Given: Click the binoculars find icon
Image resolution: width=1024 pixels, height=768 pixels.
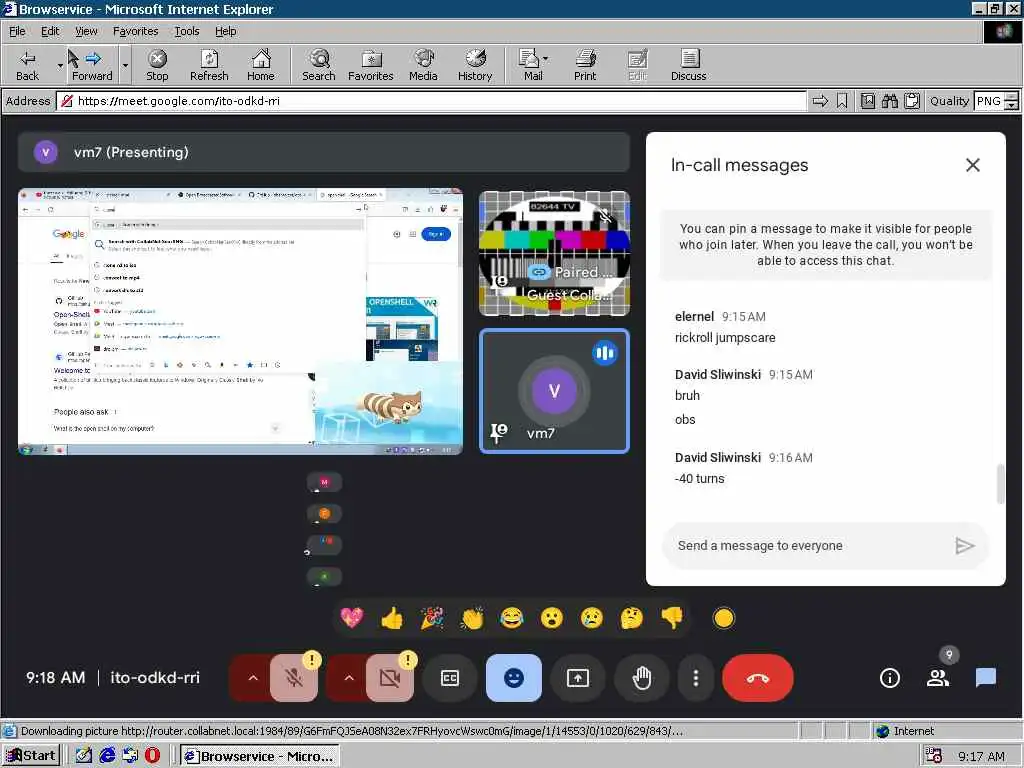Looking at the screenshot, I should (x=889, y=101).
